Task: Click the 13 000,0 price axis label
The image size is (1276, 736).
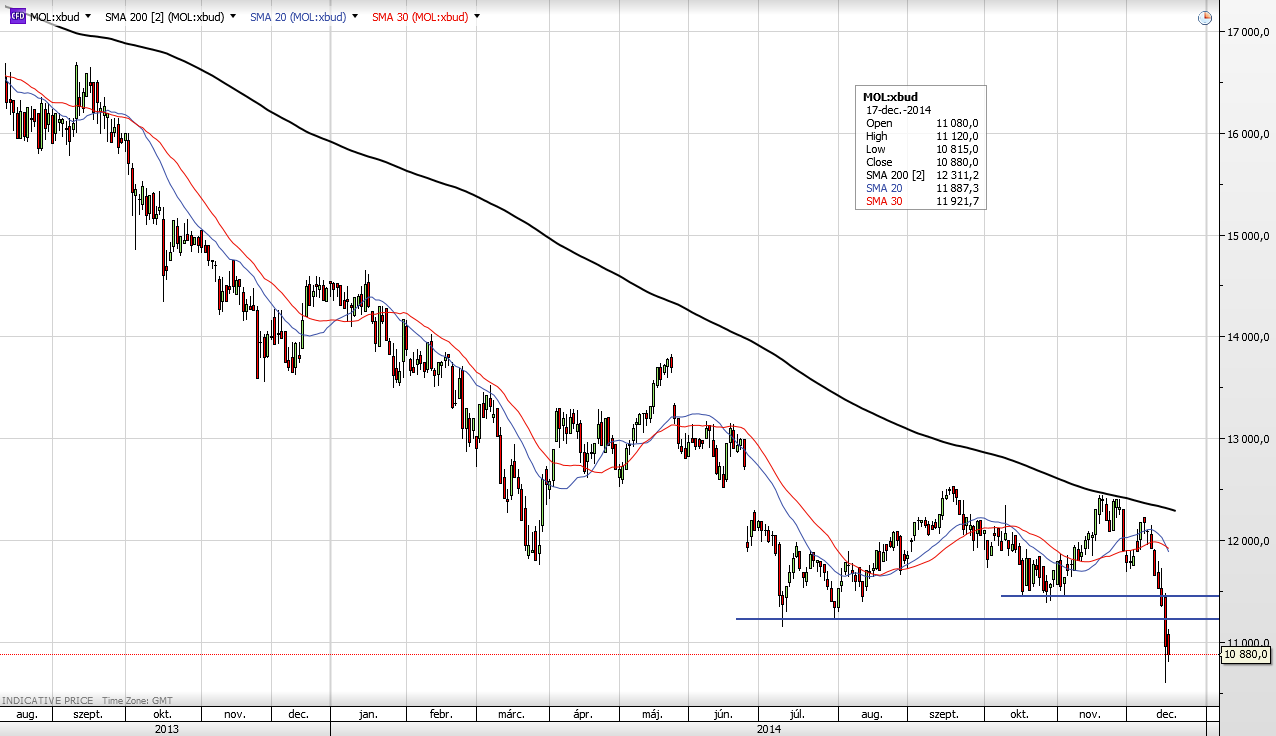Action: pos(1248,439)
